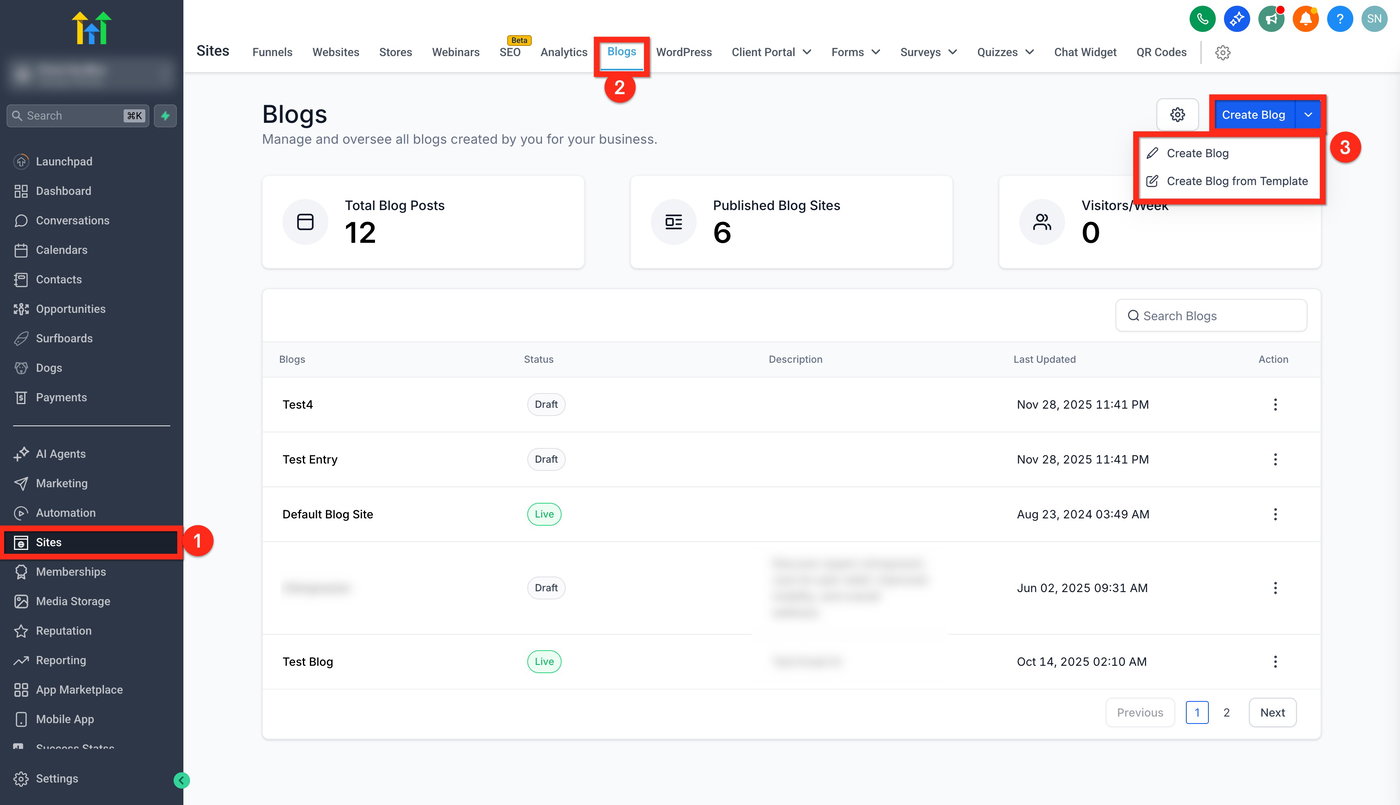Image resolution: width=1400 pixels, height=805 pixels.
Task: Open blog settings gear beside Create Blog
Action: click(1177, 115)
